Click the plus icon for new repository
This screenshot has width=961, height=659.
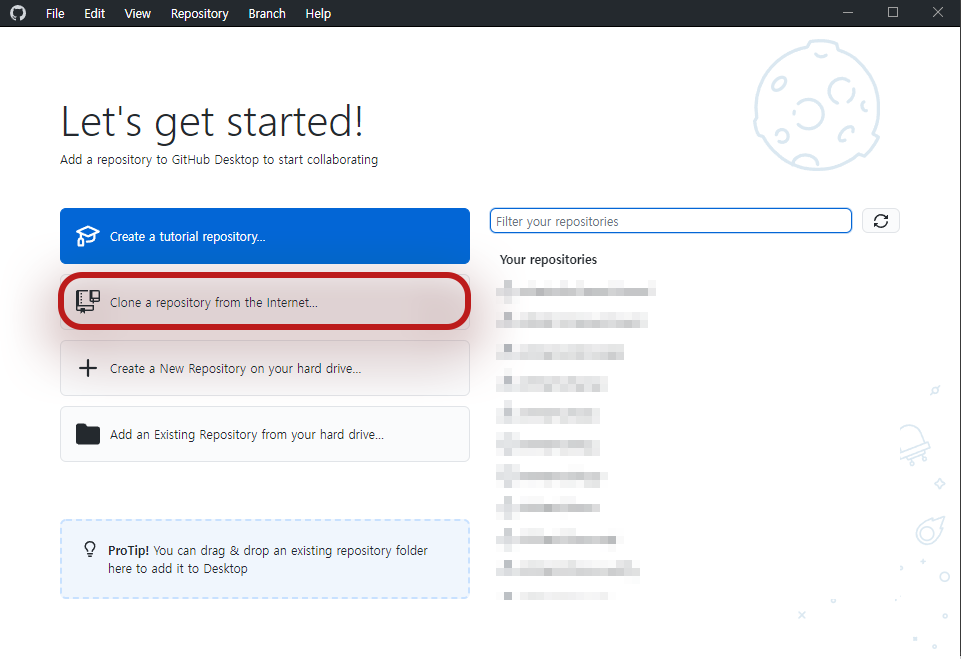(x=88, y=368)
